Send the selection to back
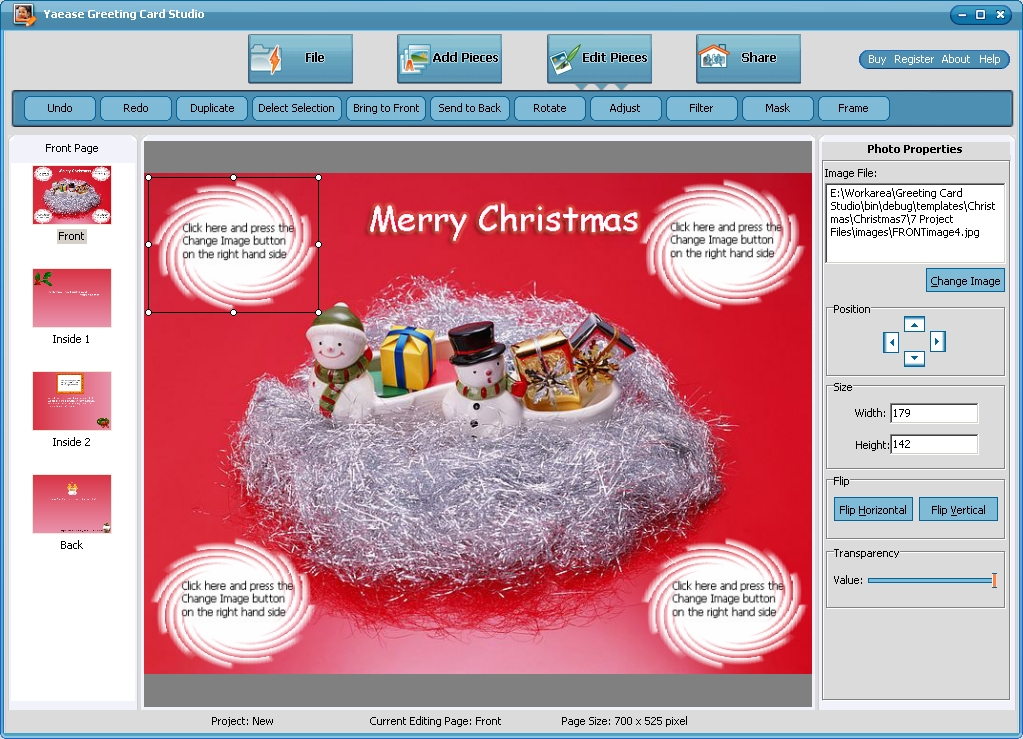1023x739 pixels. click(x=470, y=108)
